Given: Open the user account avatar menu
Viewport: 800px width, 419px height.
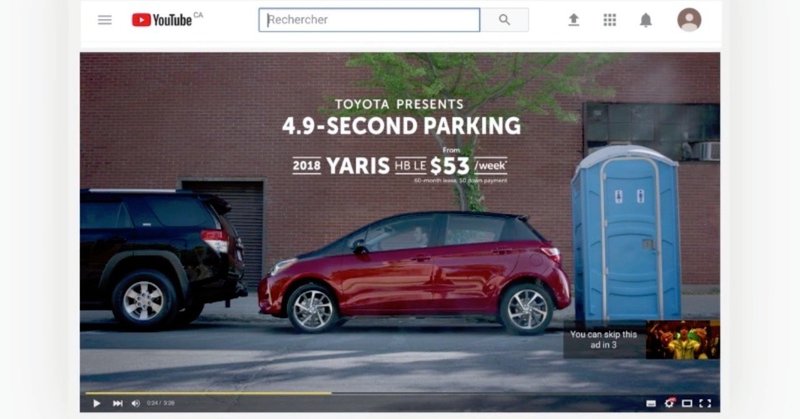Looking at the screenshot, I should pos(689,20).
